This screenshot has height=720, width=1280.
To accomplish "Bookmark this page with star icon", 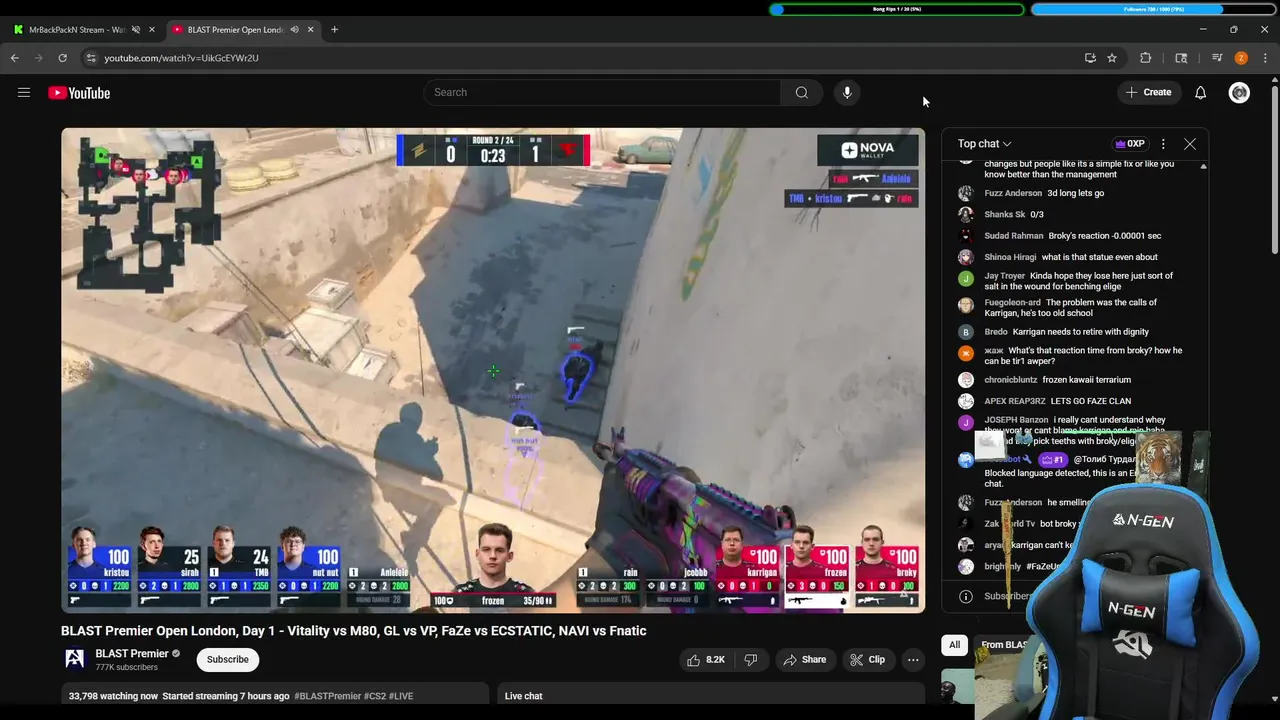I will point(1112,58).
